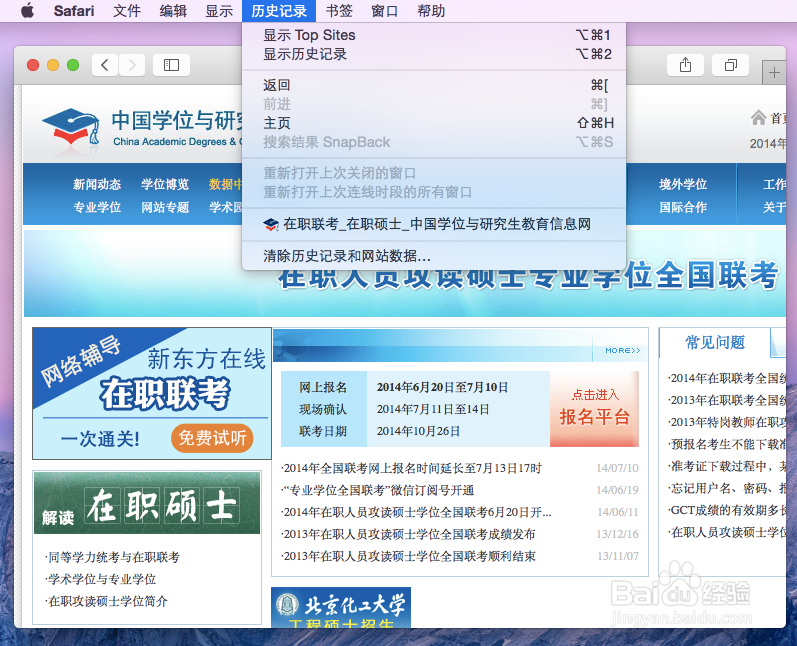The image size is (797, 646).
Task: Click date text 2014年10月26日
Action: [418, 431]
